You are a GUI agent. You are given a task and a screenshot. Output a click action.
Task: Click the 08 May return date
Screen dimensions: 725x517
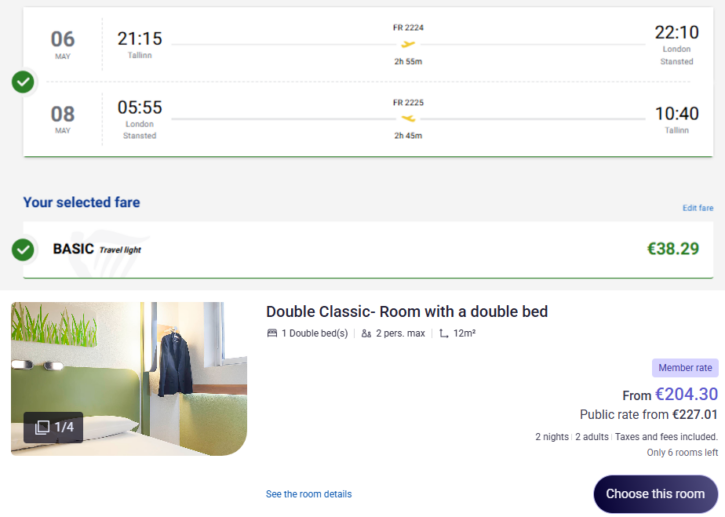(62, 119)
